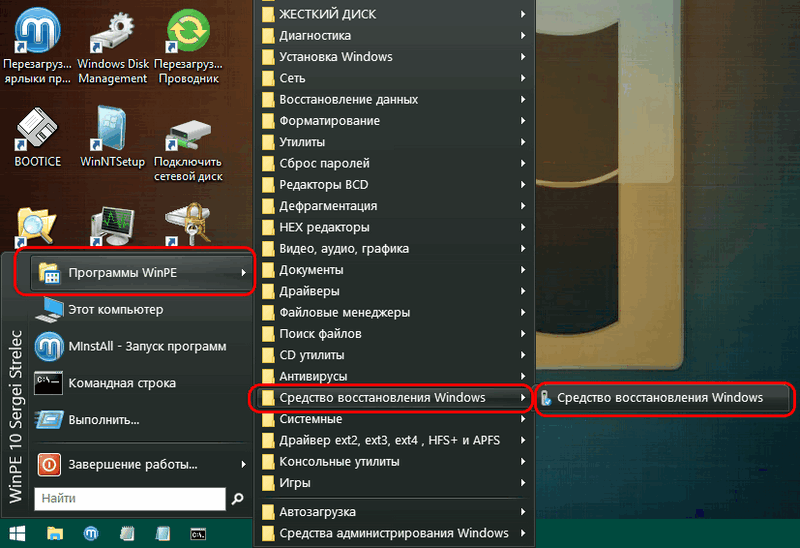This screenshot has height=548, width=800.
Task: Select Этот компьютер in start menu
Action: tap(140, 310)
